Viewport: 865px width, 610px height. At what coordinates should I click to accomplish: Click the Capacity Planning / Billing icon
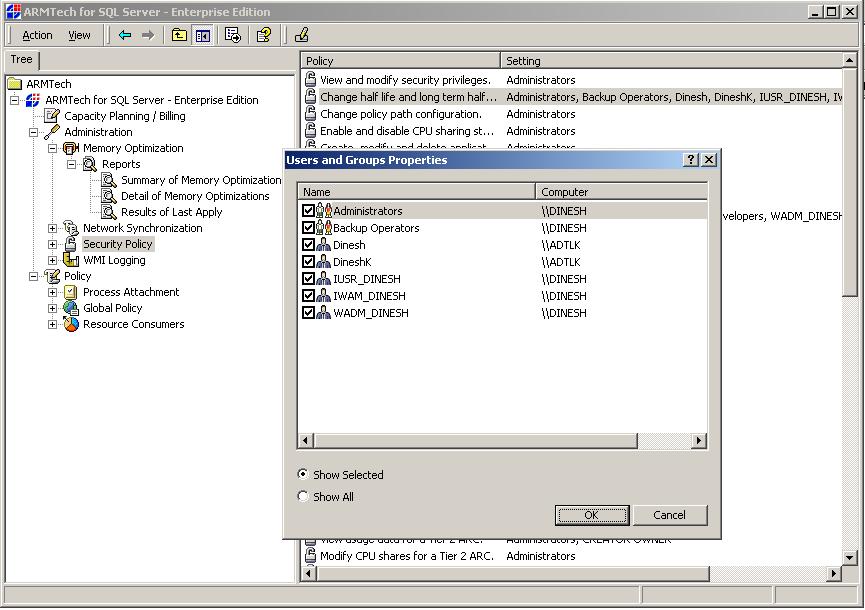point(52,116)
